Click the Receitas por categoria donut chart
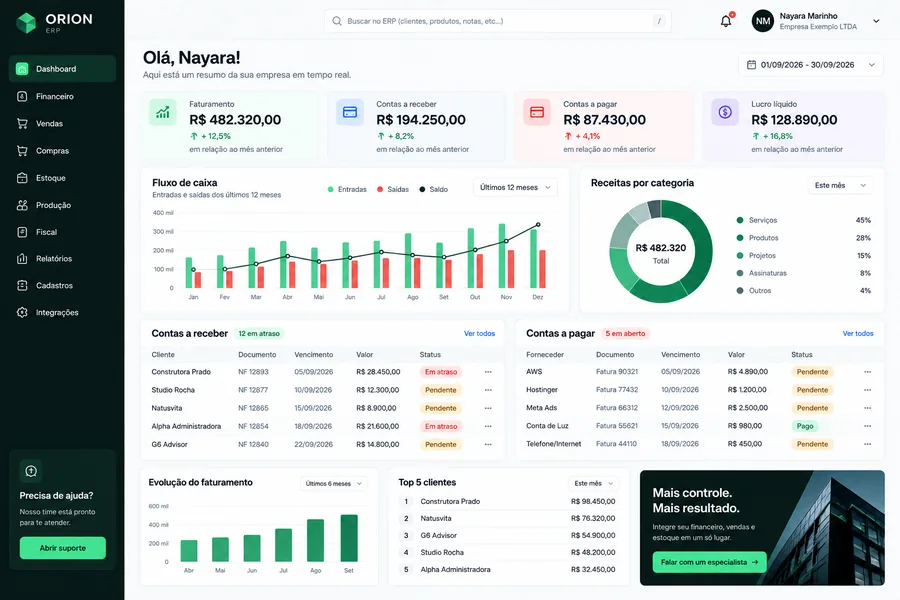Image resolution: width=900 pixels, height=600 pixels. [661, 251]
